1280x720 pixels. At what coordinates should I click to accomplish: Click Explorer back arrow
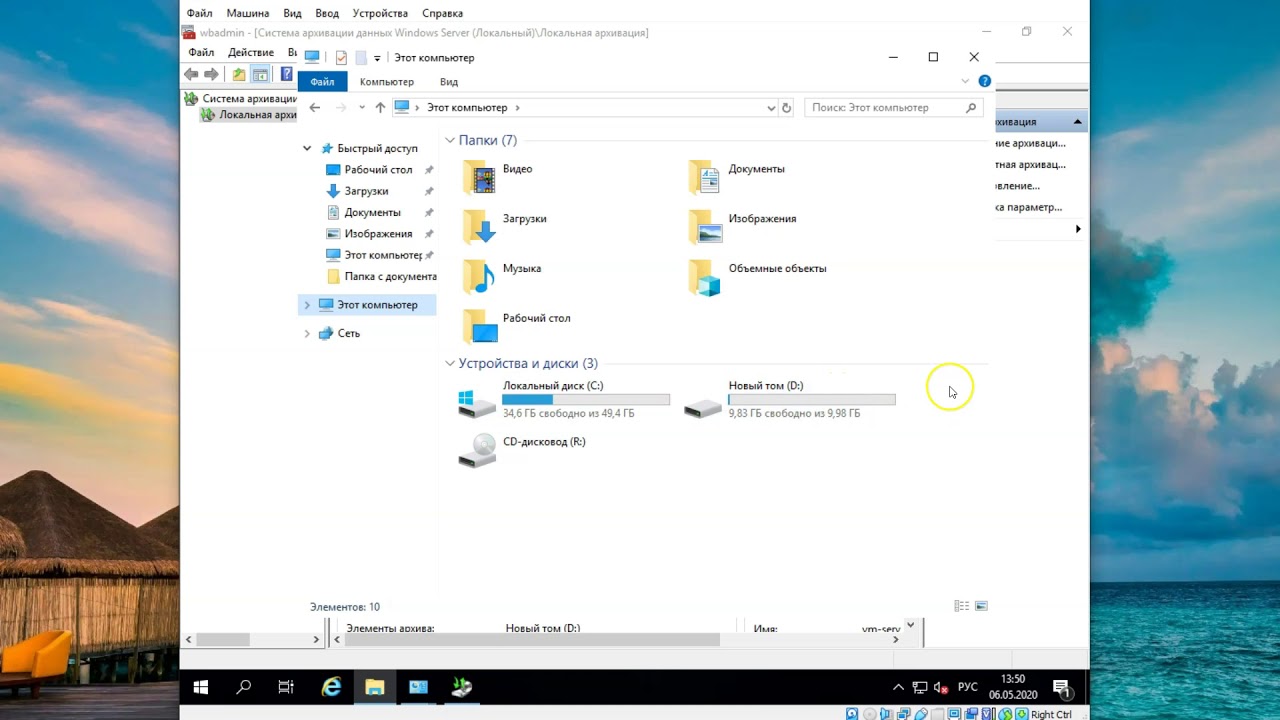(x=315, y=107)
